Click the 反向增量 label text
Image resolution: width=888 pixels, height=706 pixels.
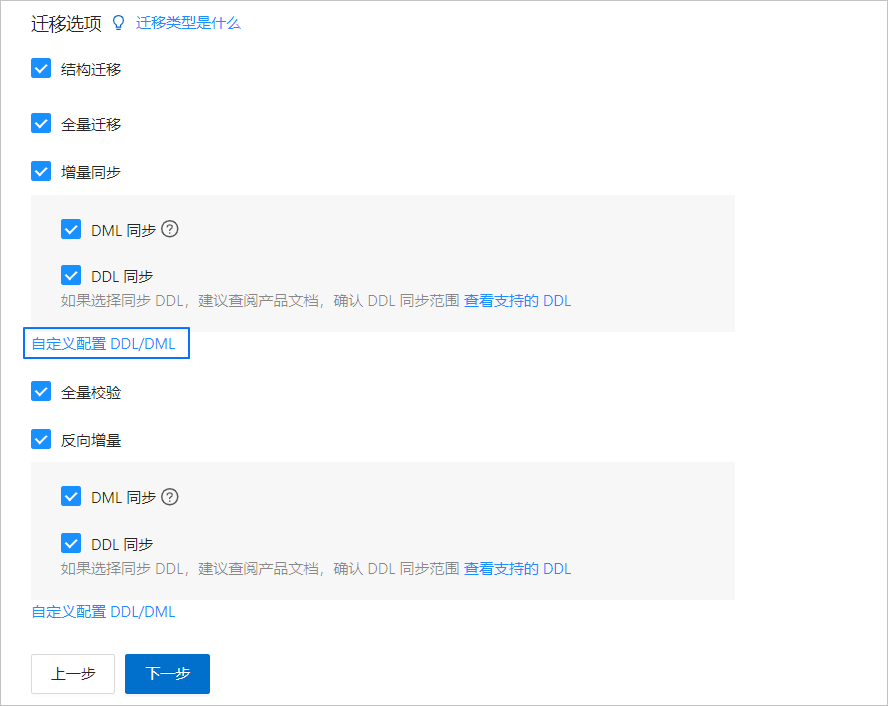click(91, 440)
